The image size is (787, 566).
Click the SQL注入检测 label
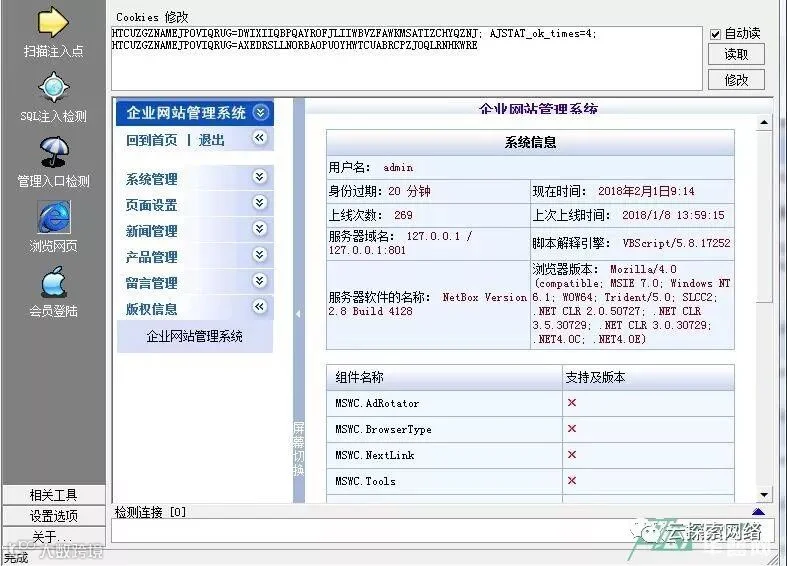pos(54,116)
